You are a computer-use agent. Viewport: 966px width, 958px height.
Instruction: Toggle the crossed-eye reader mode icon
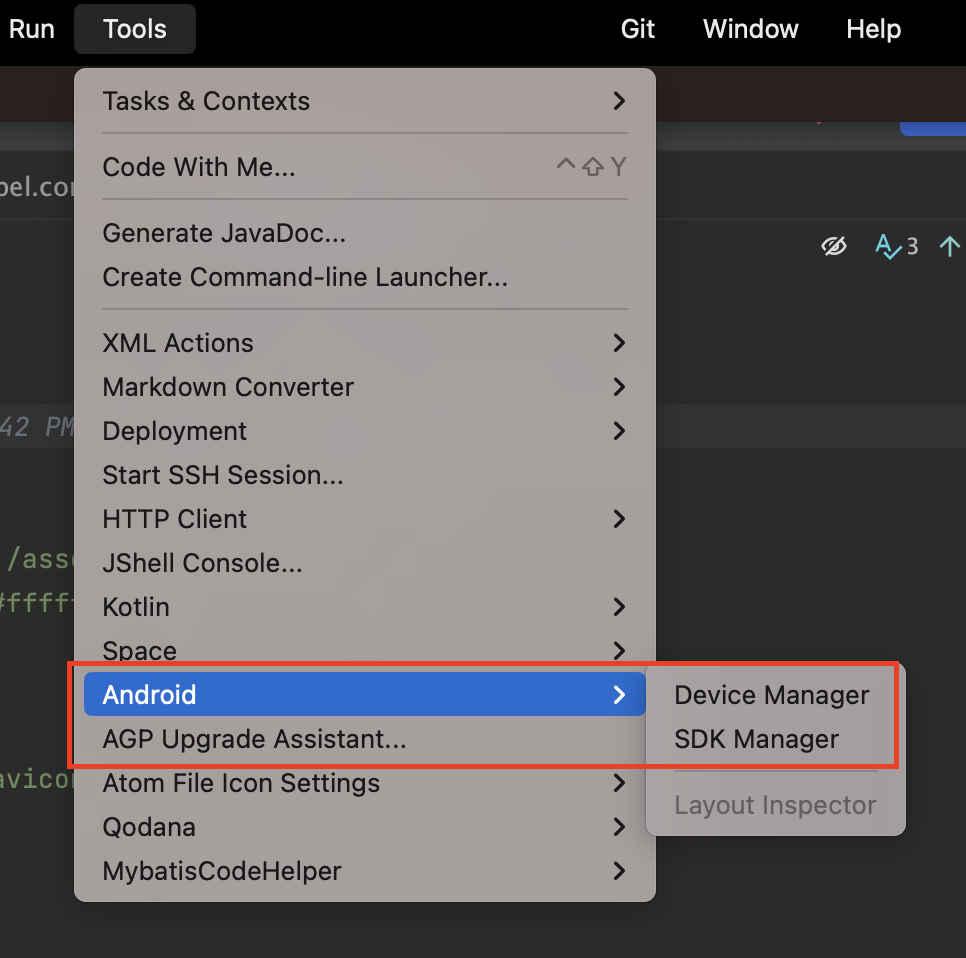coord(834,246)
